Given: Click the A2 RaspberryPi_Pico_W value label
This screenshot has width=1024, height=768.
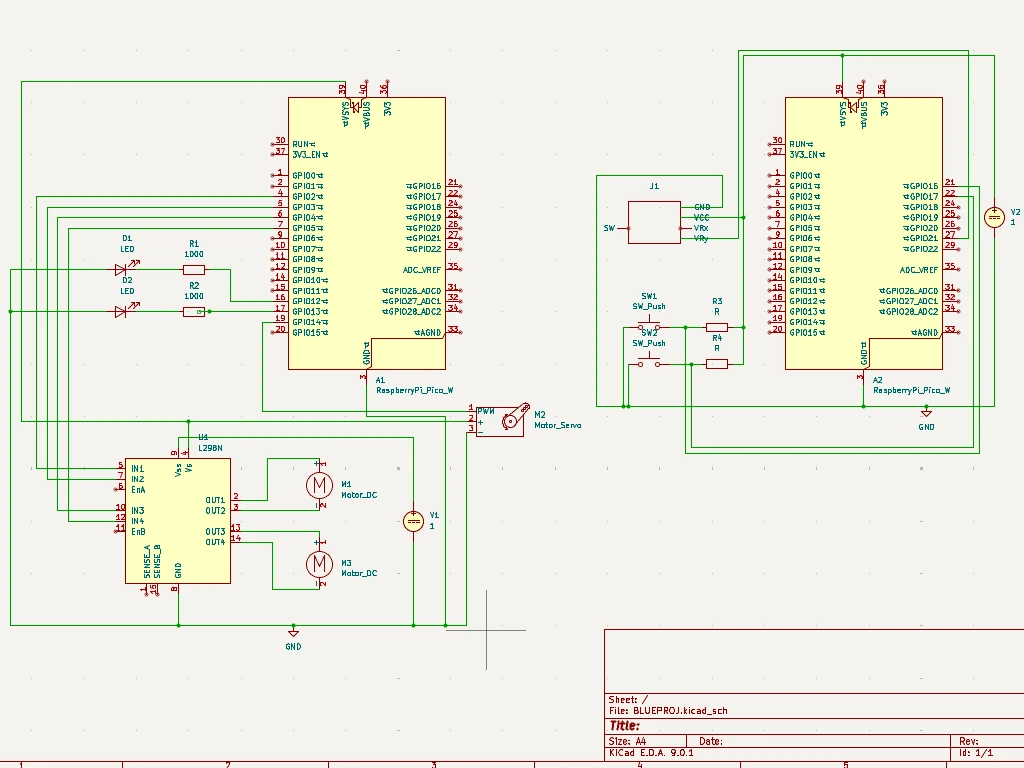Looking at the screenshot, I should point(912,391).
